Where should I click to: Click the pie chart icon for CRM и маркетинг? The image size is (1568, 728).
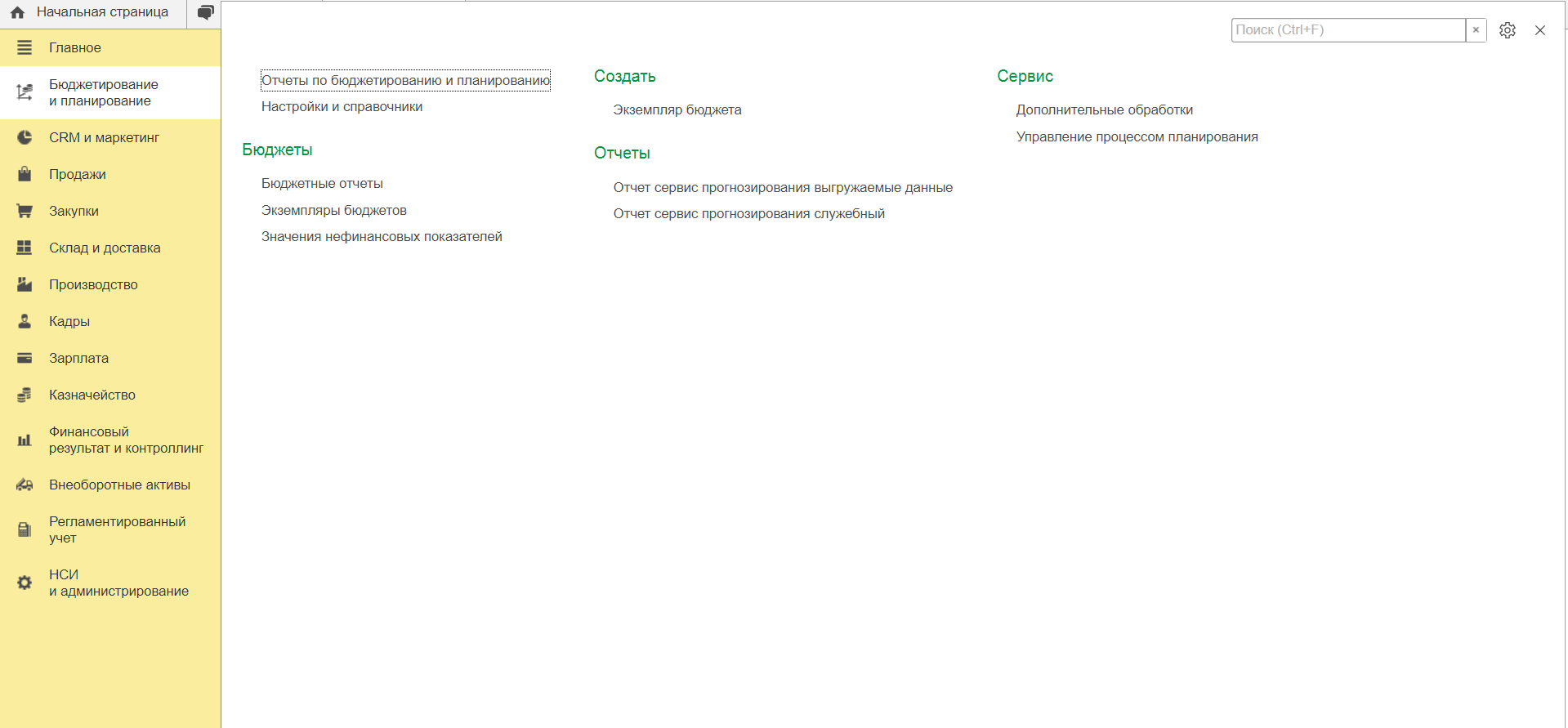pos(25,137)
